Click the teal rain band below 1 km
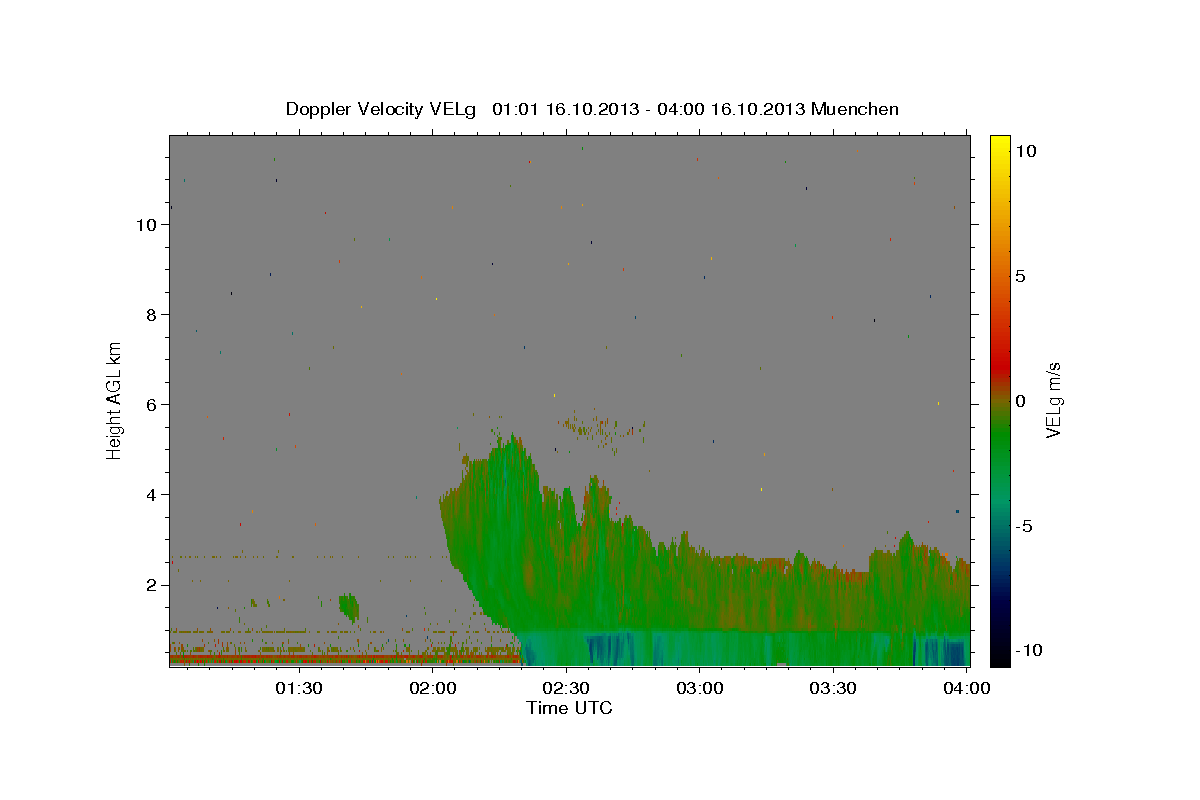 (745, 647)
